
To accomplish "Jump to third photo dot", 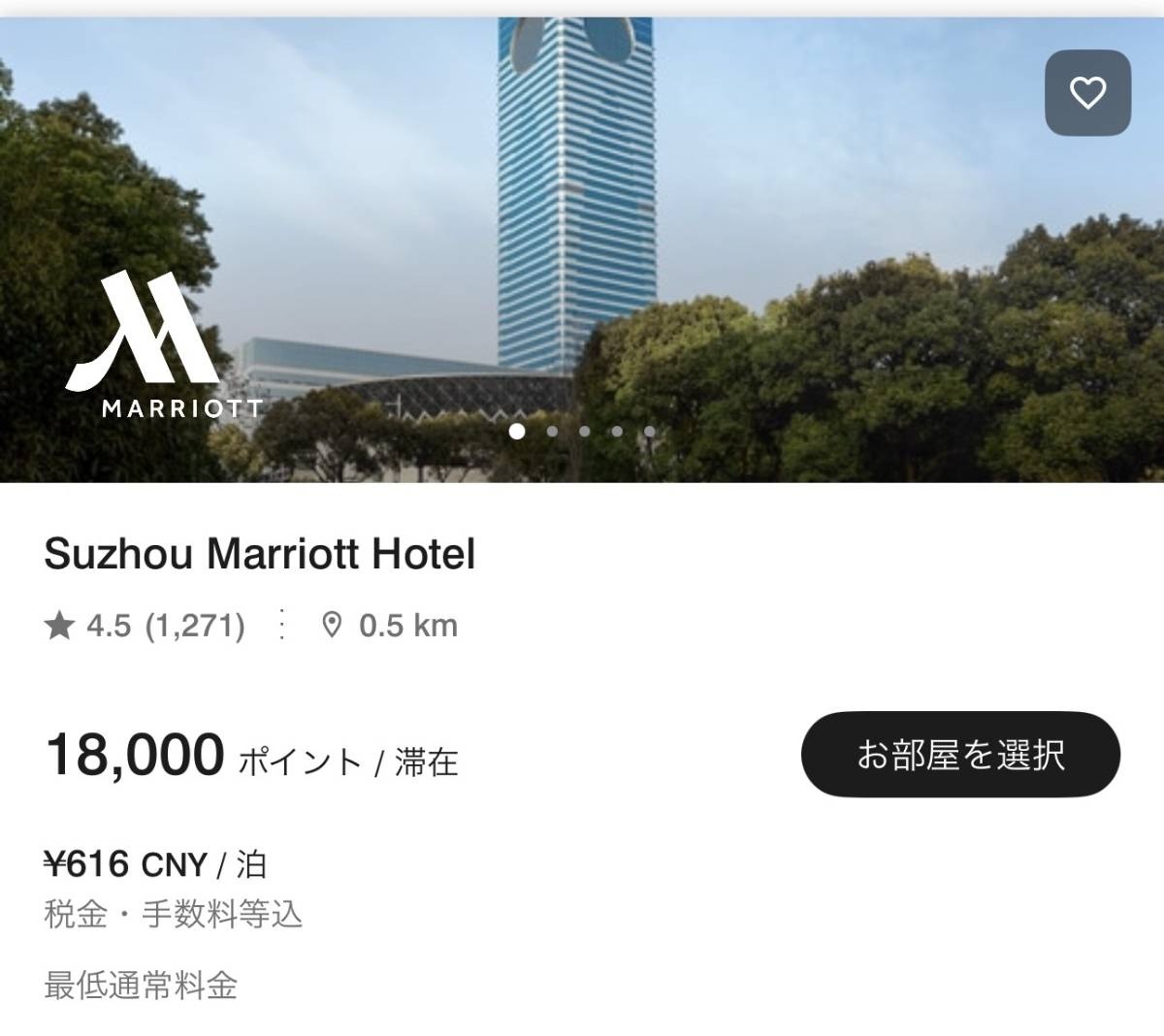I will (x=584, y=431).
